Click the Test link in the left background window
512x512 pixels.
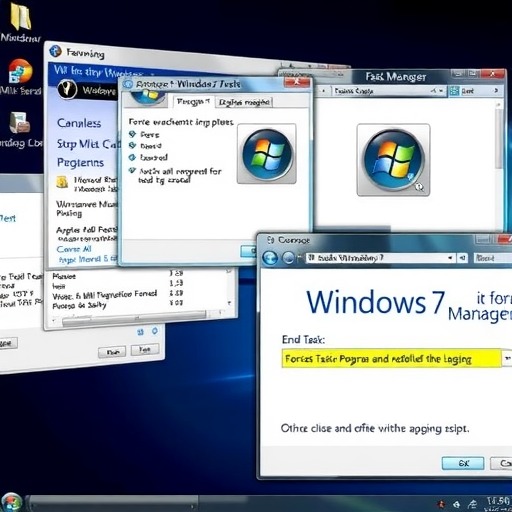pyautogui.click(x=8, y=218)
